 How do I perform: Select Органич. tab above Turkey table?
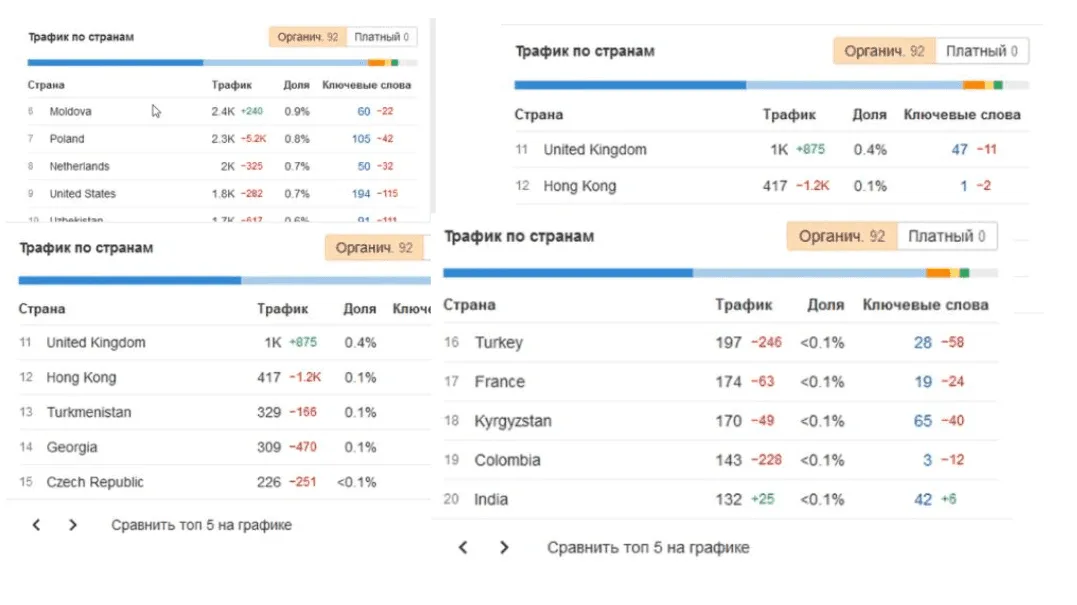(841, 237)
